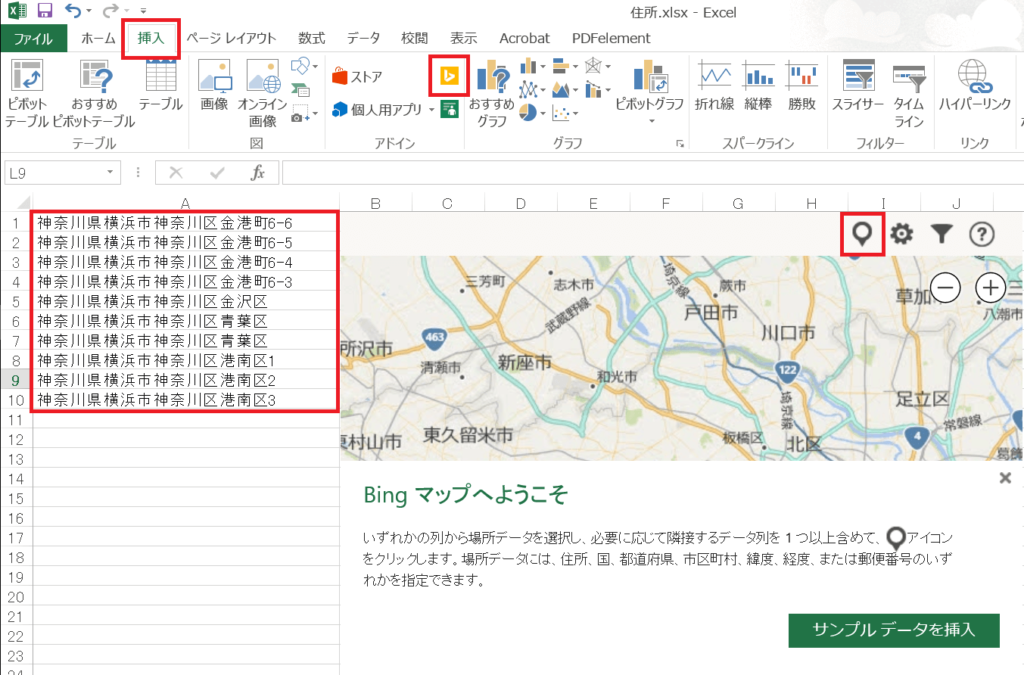Click the Redo arrow in quick access toolbar
1024x675 pixels.
[110, 10]
